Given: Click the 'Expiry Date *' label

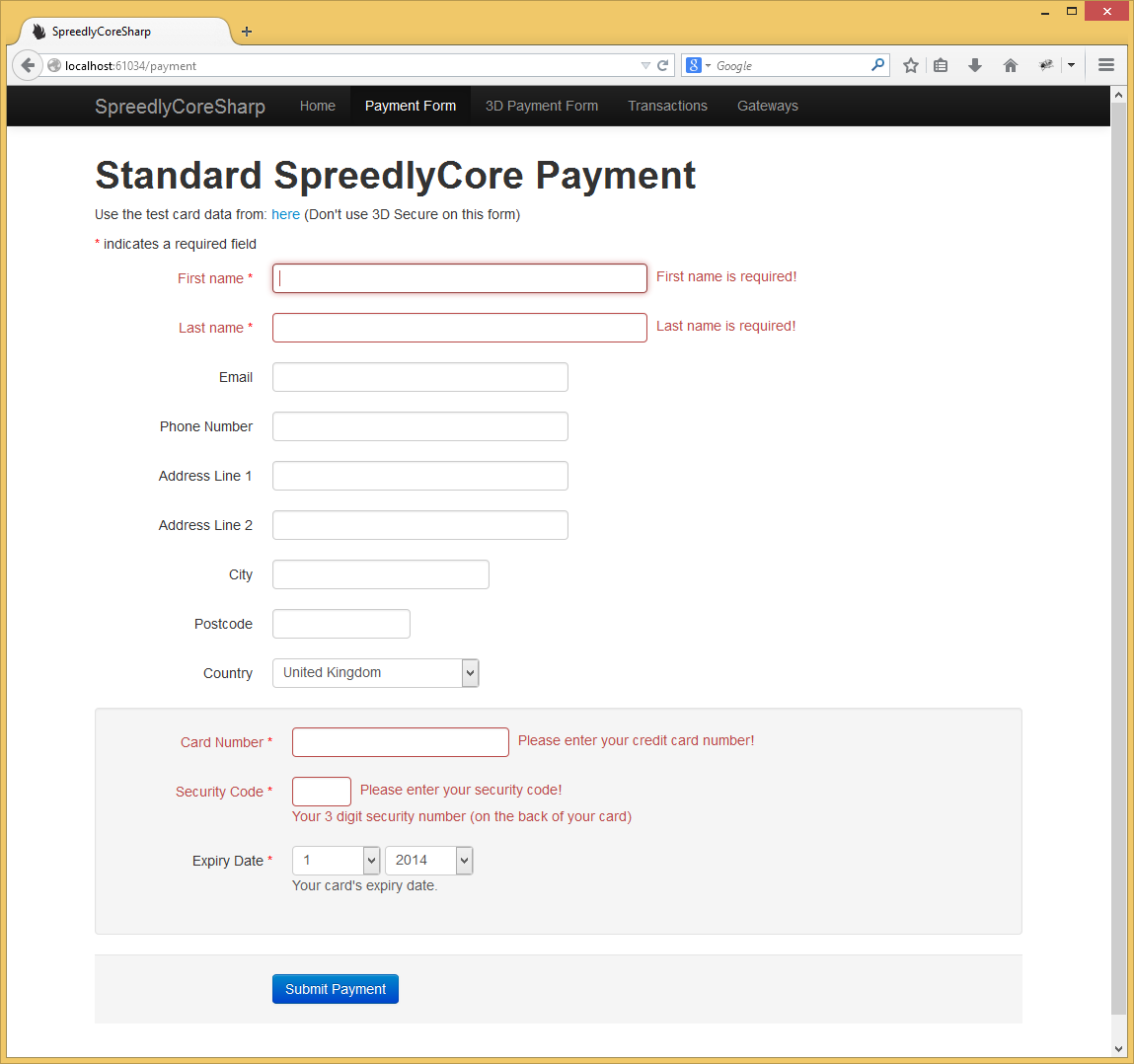Looking at the screenshot, I should click(232, 861).
